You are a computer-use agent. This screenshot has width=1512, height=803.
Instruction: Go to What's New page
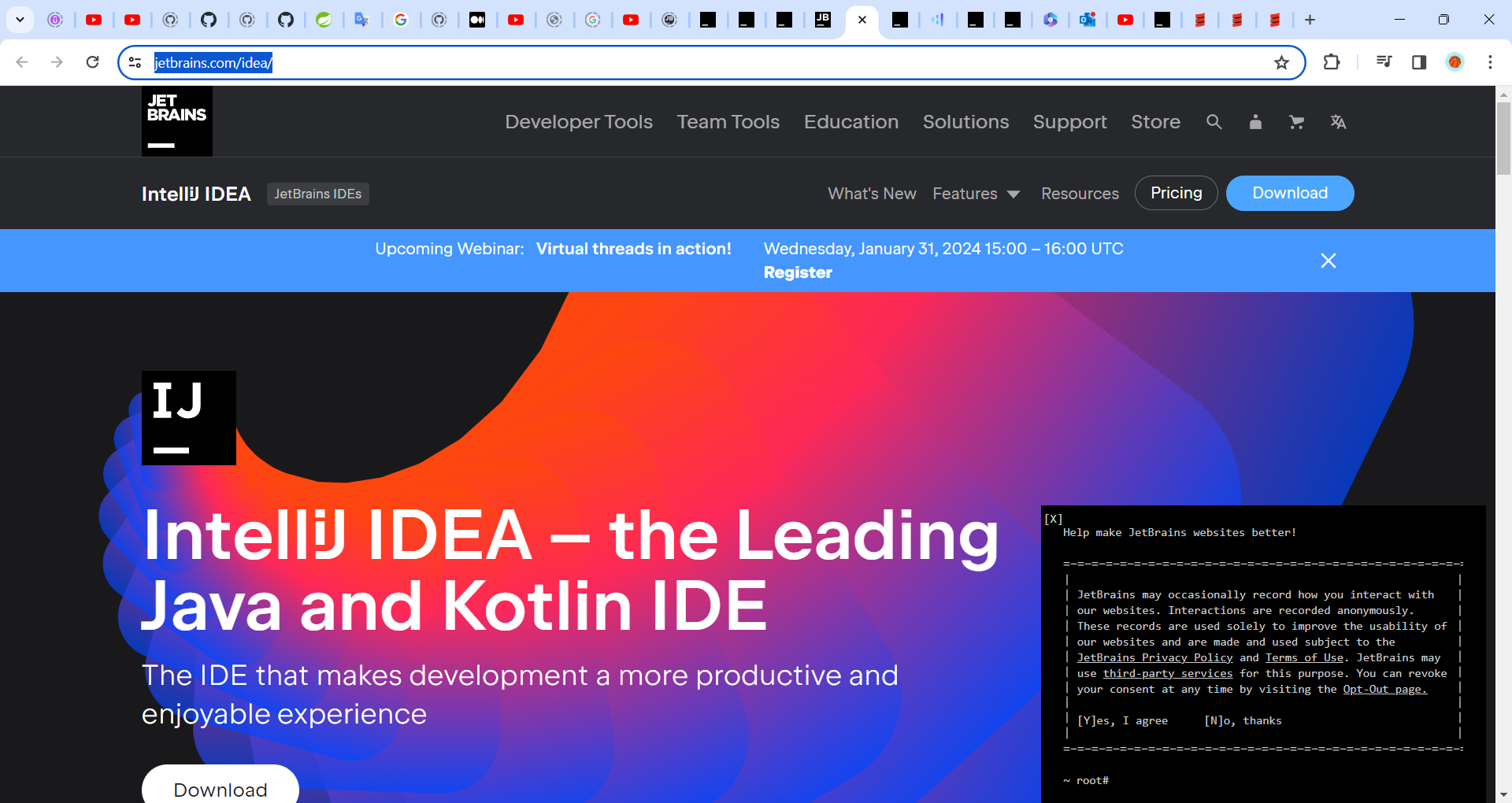click(x=872, y=194)
